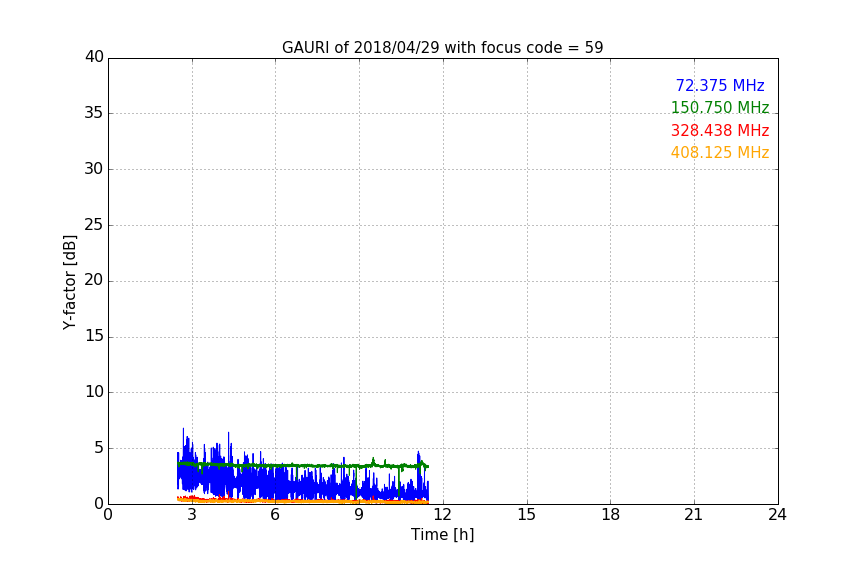Image resolution: width=864 pixels, height=576 pixels.
Task: Select the green '150.750 MHz' legend label
Action: pyautogui.click(x=720, y=107)
